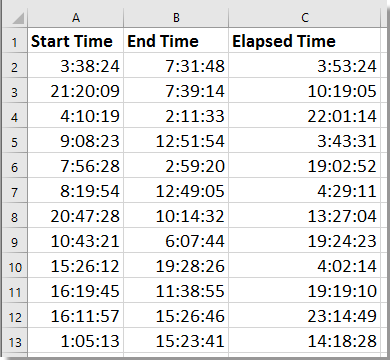
Task: Select row 13 header
Action: 15,341
